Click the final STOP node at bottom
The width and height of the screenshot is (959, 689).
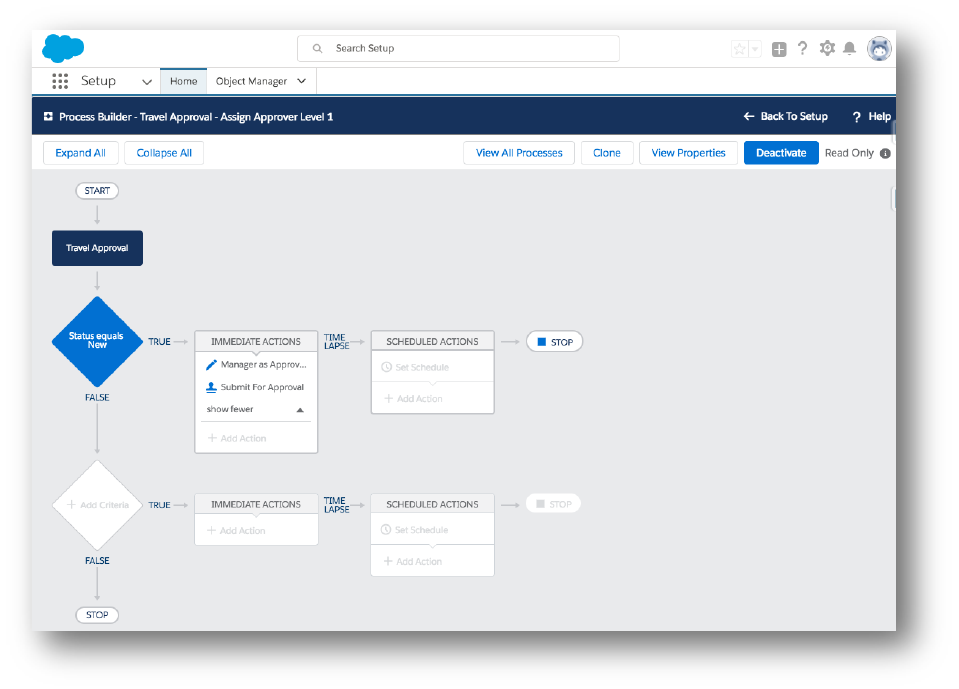(97, 615)
